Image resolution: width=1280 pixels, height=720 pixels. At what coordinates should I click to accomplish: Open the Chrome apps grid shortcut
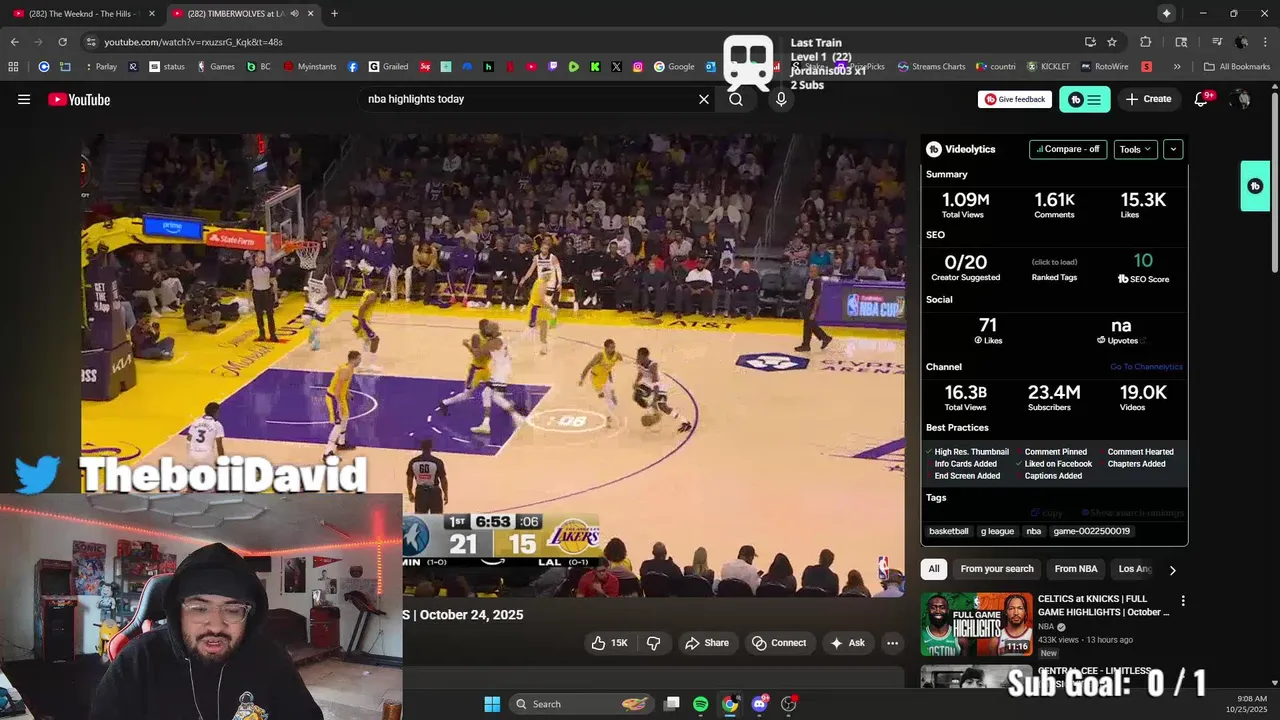pos(13,67)
